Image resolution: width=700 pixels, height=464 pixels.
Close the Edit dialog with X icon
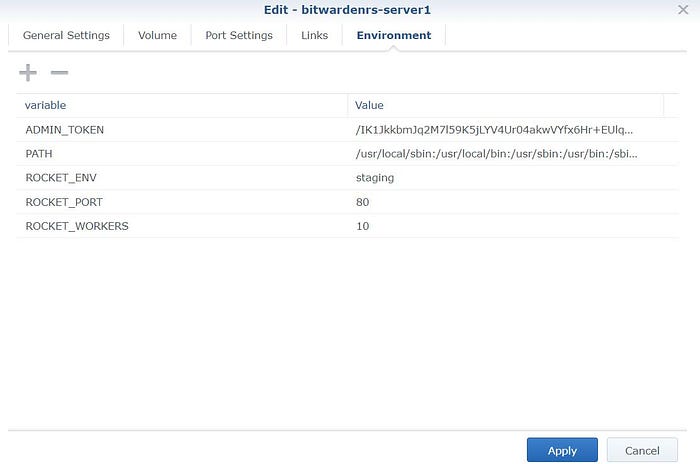(x=683, y=9)
